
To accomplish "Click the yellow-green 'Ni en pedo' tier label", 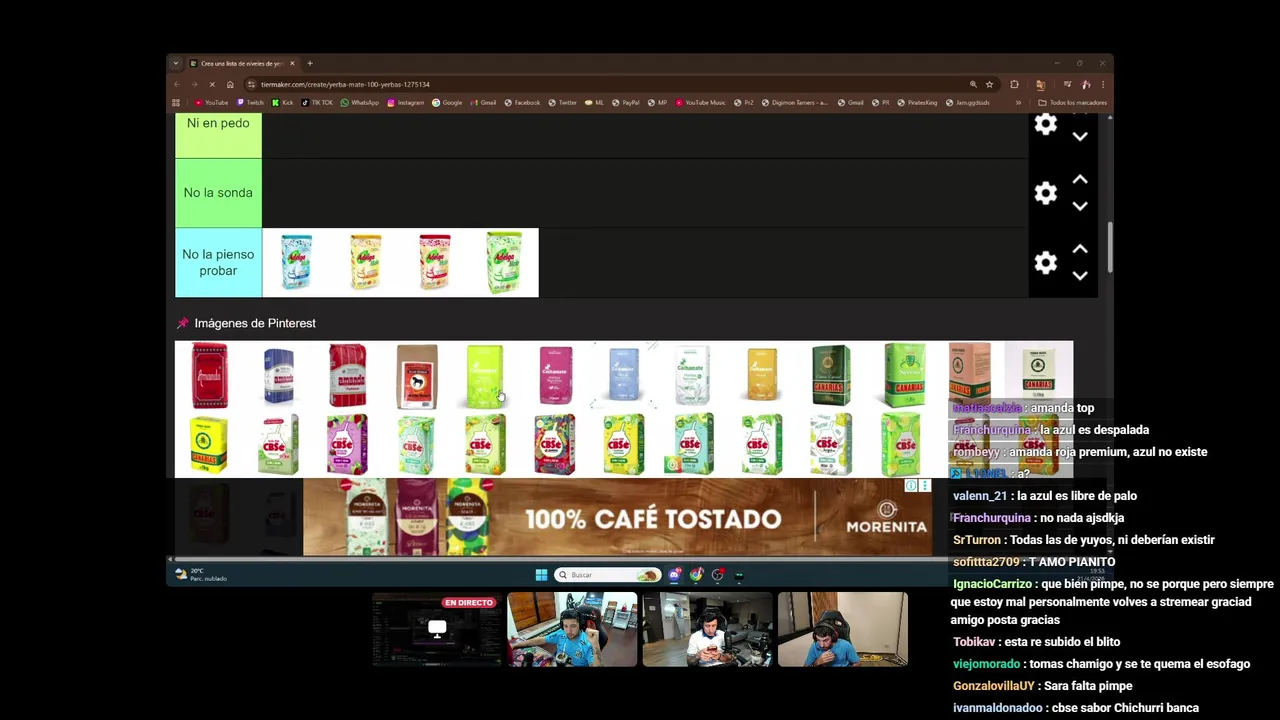I will (218, 136).
